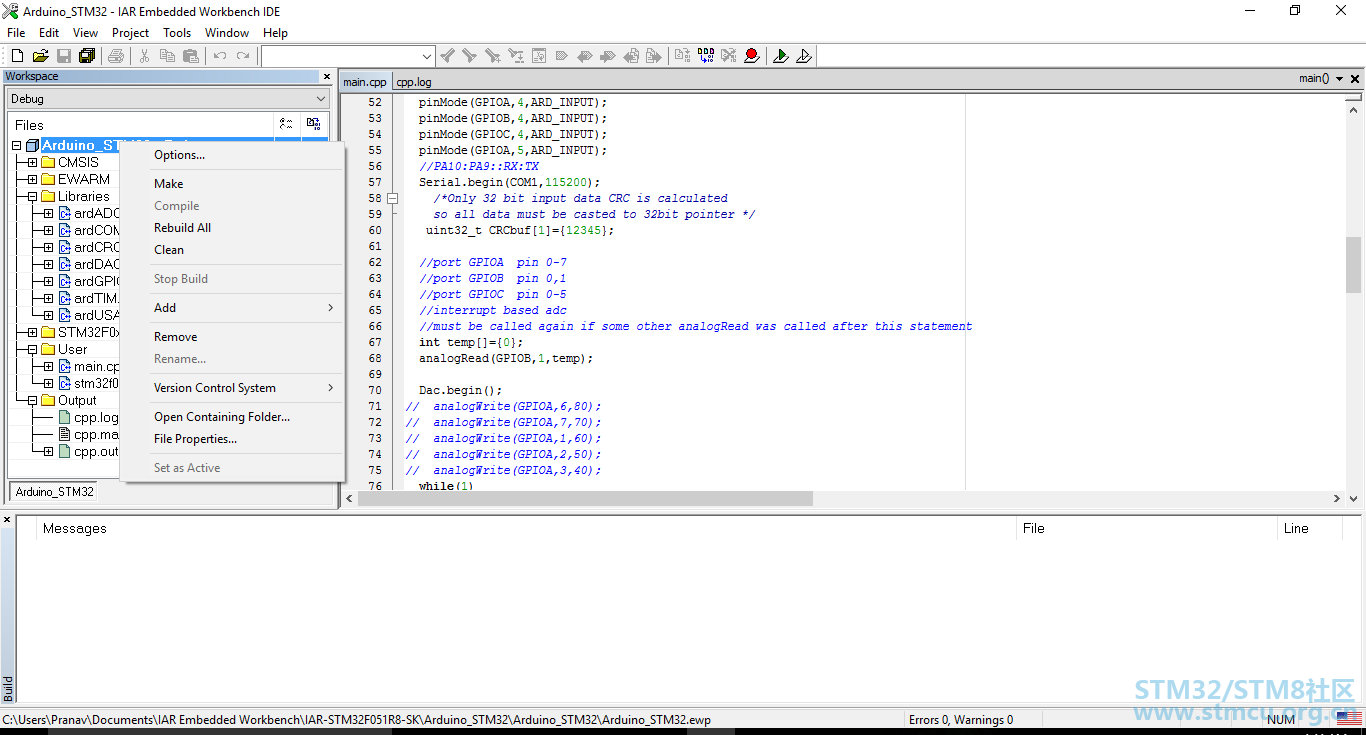
Task: Toggle a bookmark using the toolbar icon
Action: pyautogui.click(x=562, y=56)
